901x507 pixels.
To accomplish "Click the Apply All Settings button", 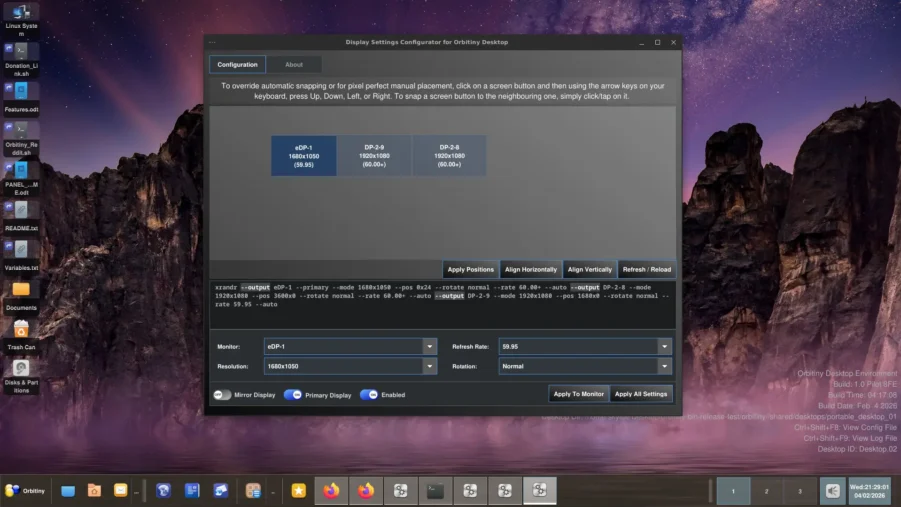I will click(641, 394).
